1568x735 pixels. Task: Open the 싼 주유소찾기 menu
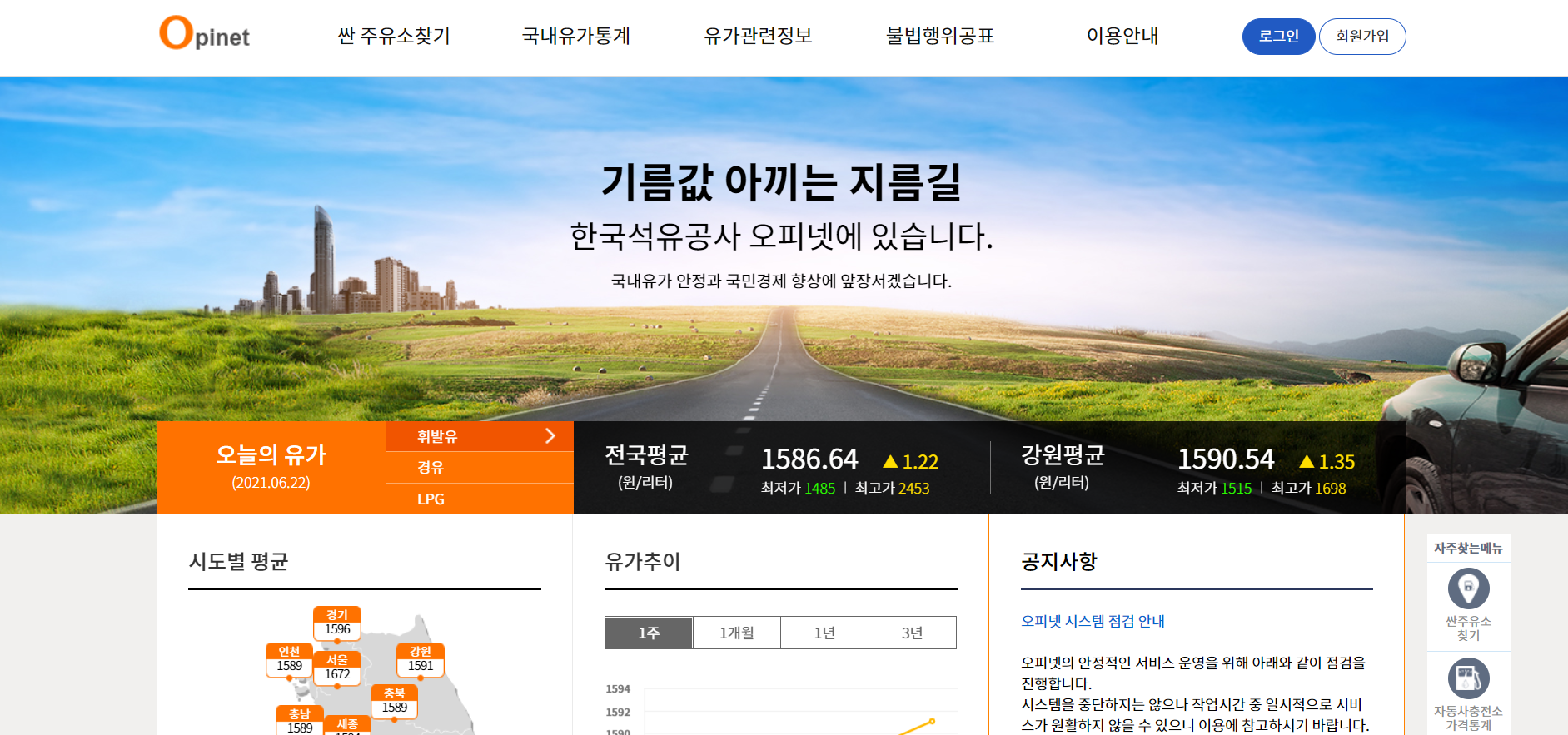point(394,36)
